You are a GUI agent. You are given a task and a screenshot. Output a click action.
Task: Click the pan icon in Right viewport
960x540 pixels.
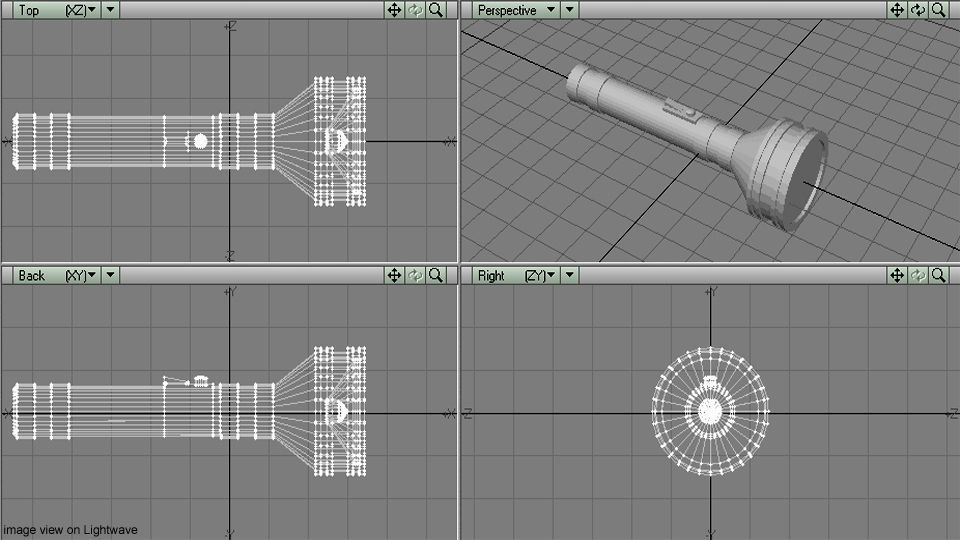pos(897,276)
